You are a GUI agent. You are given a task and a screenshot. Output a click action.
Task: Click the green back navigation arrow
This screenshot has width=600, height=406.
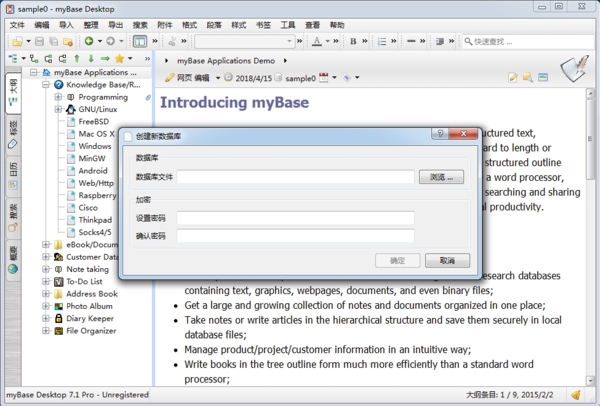[89, 41]
